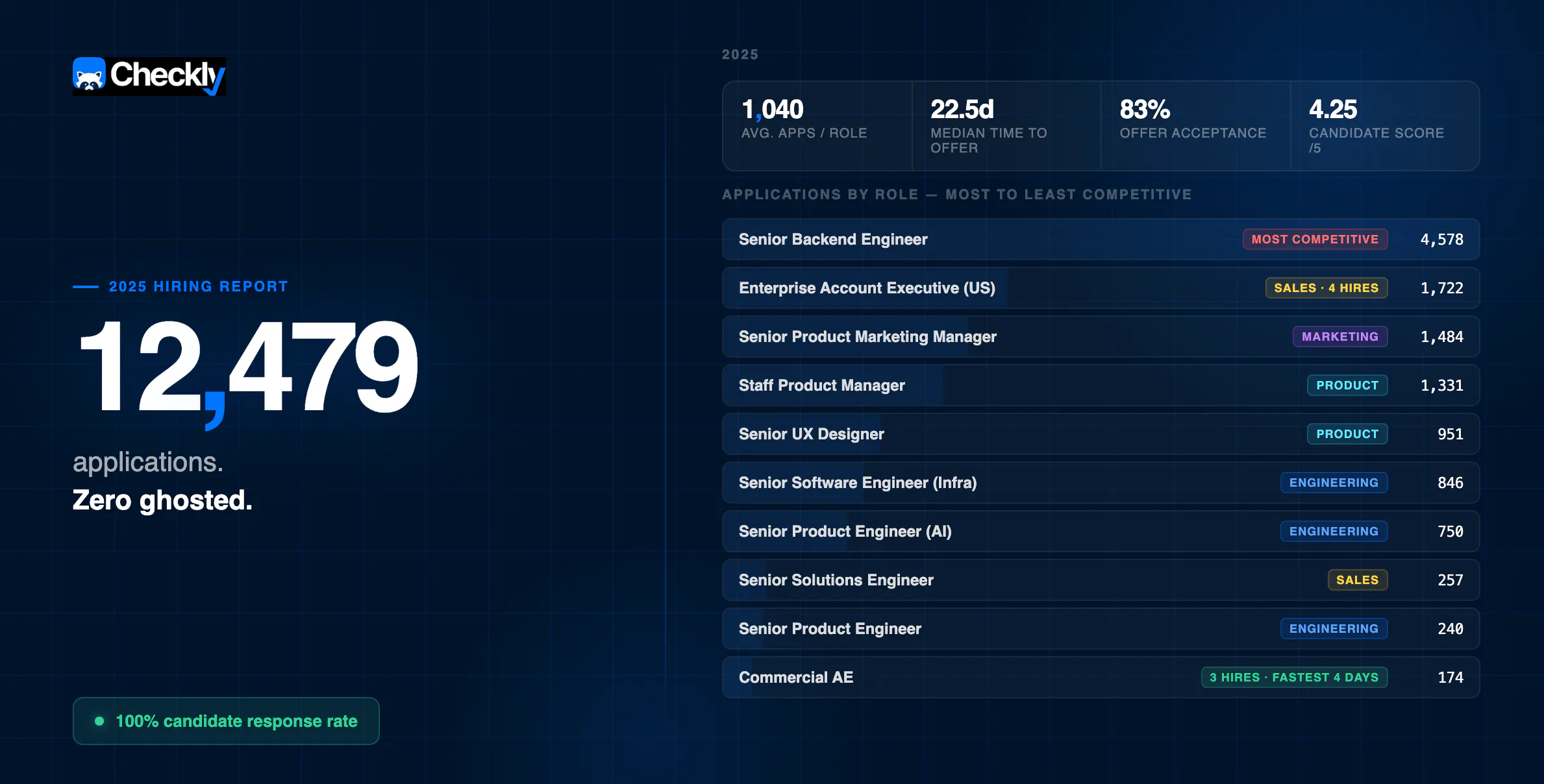
Task: Click the MARKETING badge on Product Marketing Manager
Action: [1339, 337]
